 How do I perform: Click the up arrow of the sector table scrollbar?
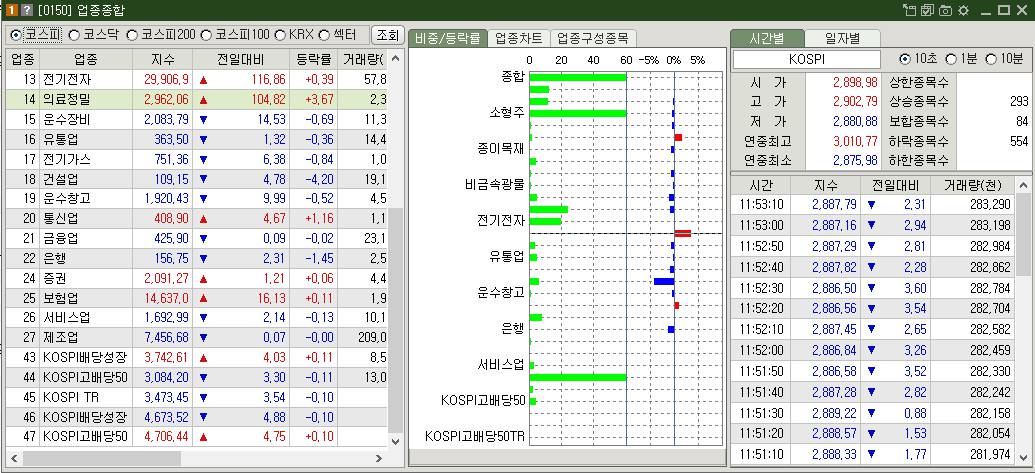click(395, 58)
